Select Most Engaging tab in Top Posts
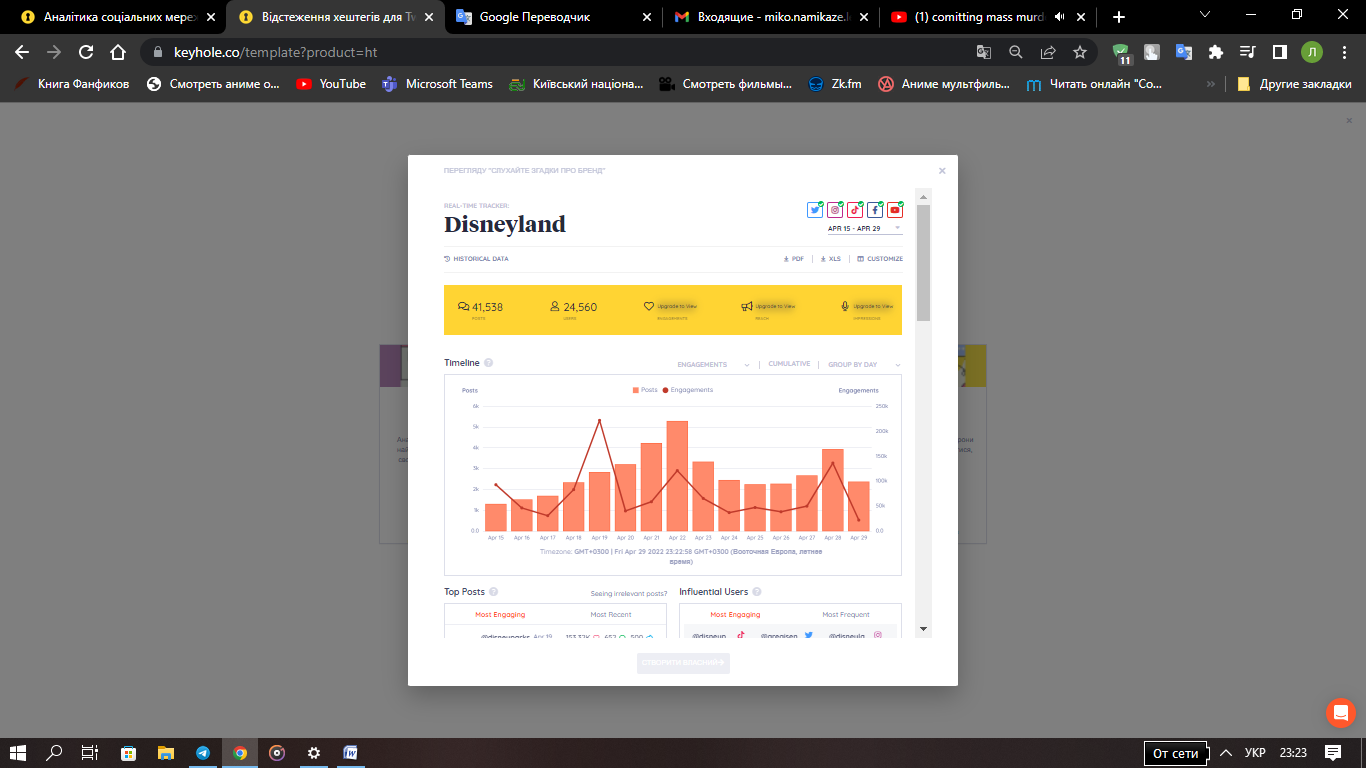The image size is (1366, 768). point(500,615)
